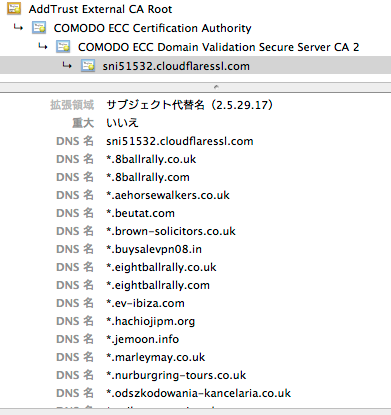Select COMODO ECC Domain Validation Secure Server CA 2
The image size is (391, 415).
point(218,47)
